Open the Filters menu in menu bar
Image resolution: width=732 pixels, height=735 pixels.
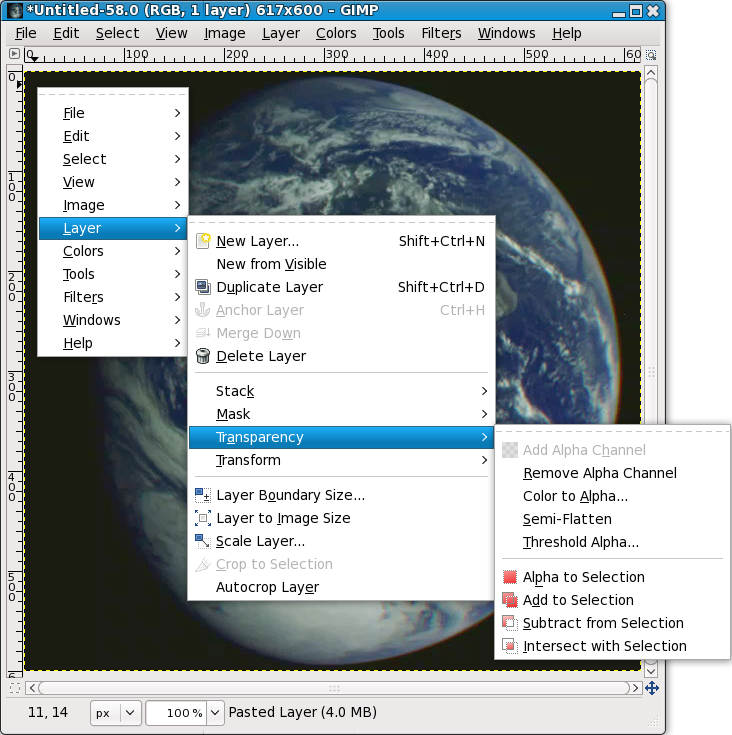point(441,33)
